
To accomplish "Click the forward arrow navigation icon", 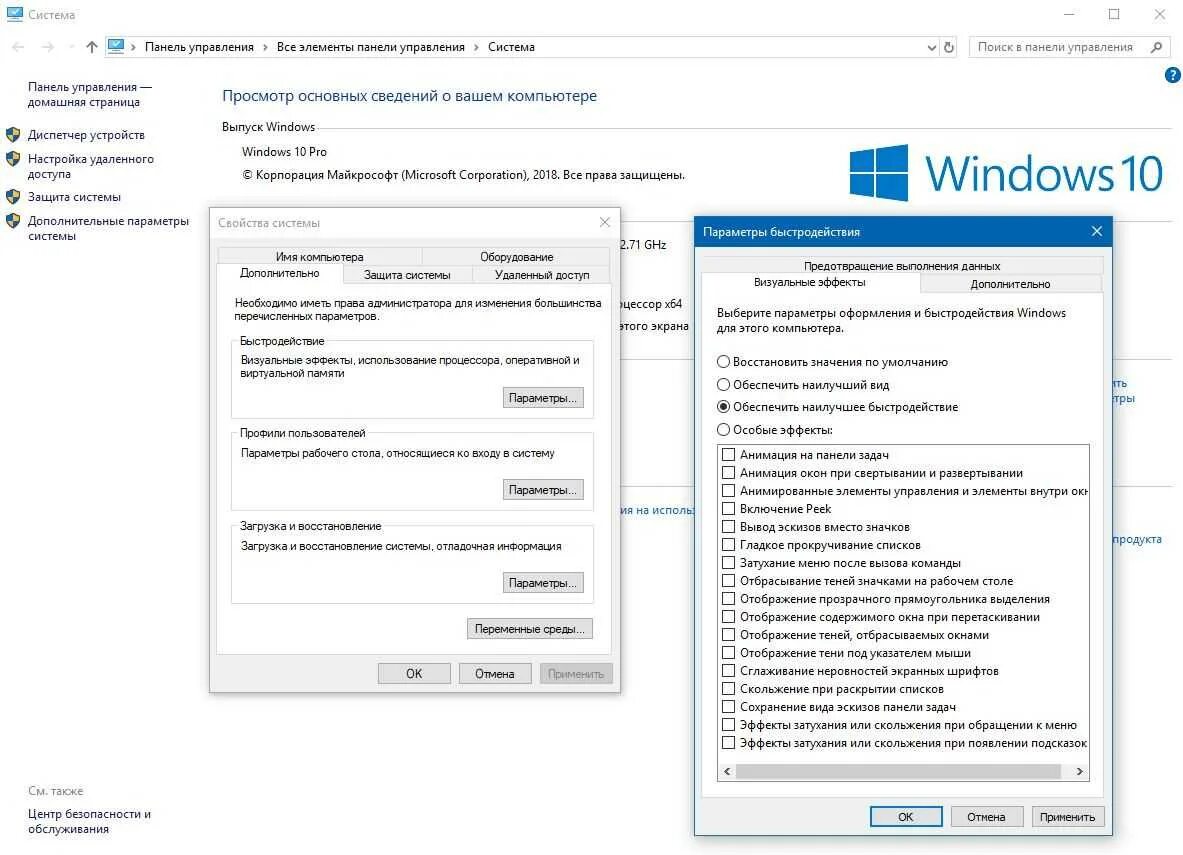I will pos(48,47).
